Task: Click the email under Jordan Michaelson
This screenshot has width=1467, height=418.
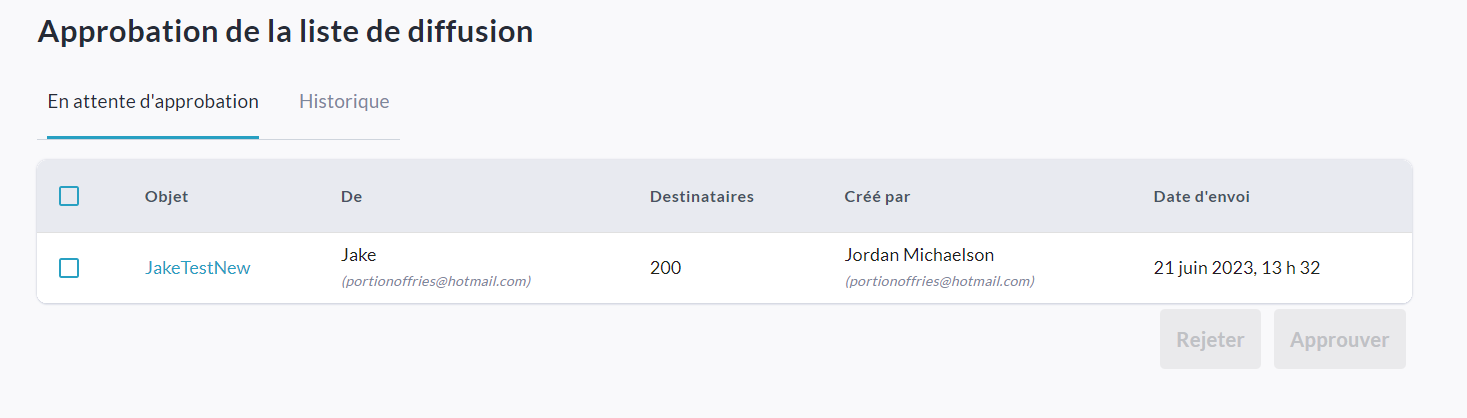Action: click(939, 281)
